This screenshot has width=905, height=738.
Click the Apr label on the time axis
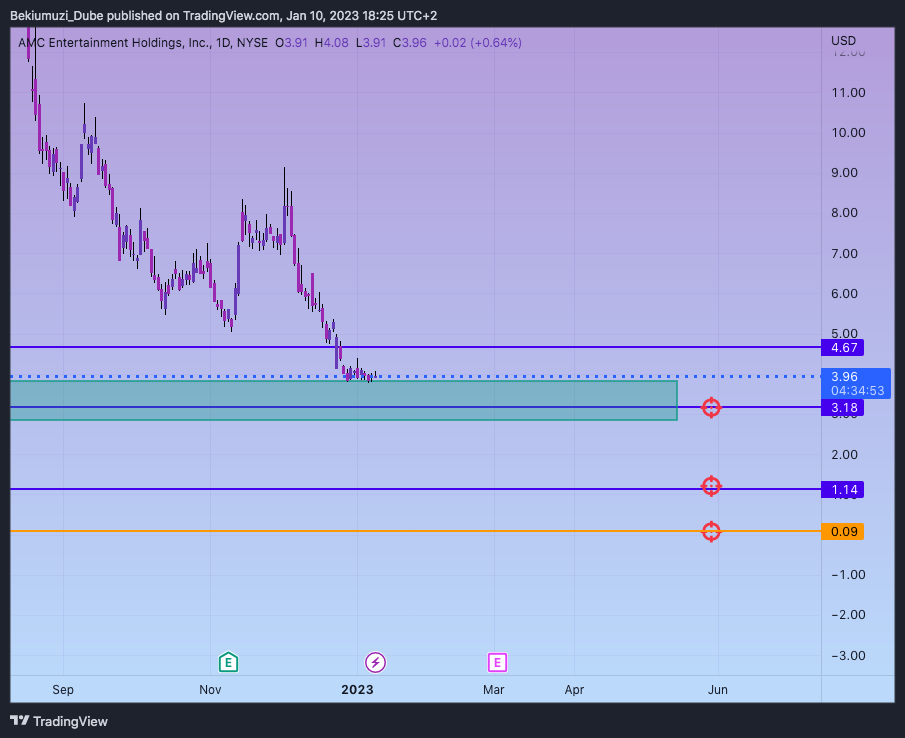click(574, 690)
